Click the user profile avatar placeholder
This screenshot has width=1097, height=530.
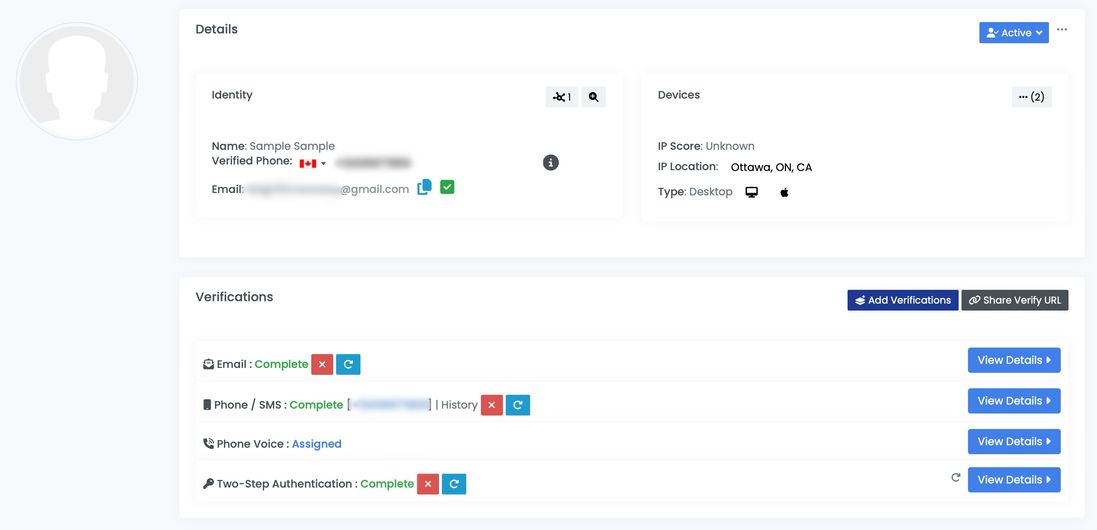coord(77,81)
